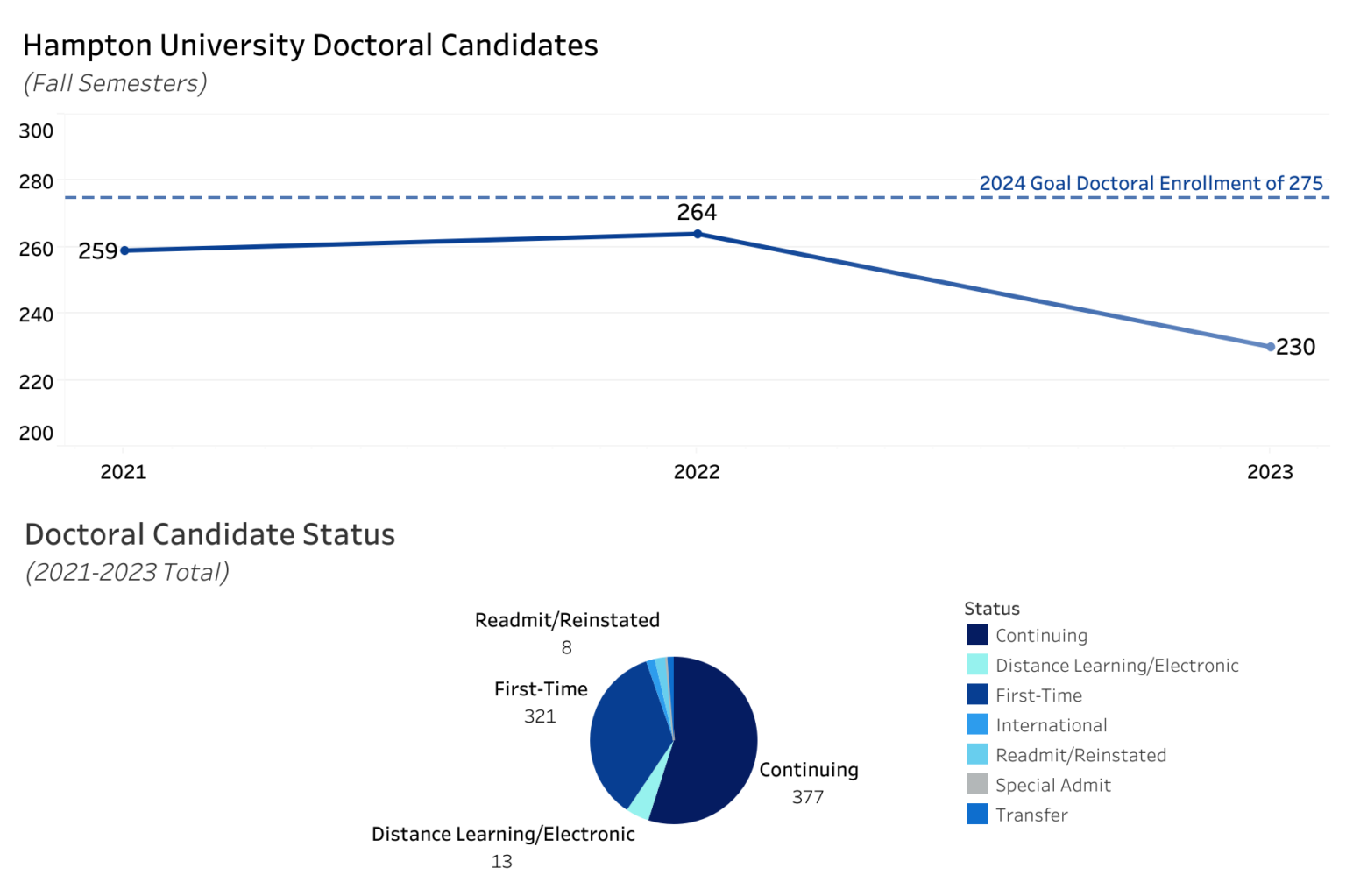Viewport: 1346px width, 896px height.
Task: Select the Hampton University Doctoral Candidates title
Action: coord(310,46)
